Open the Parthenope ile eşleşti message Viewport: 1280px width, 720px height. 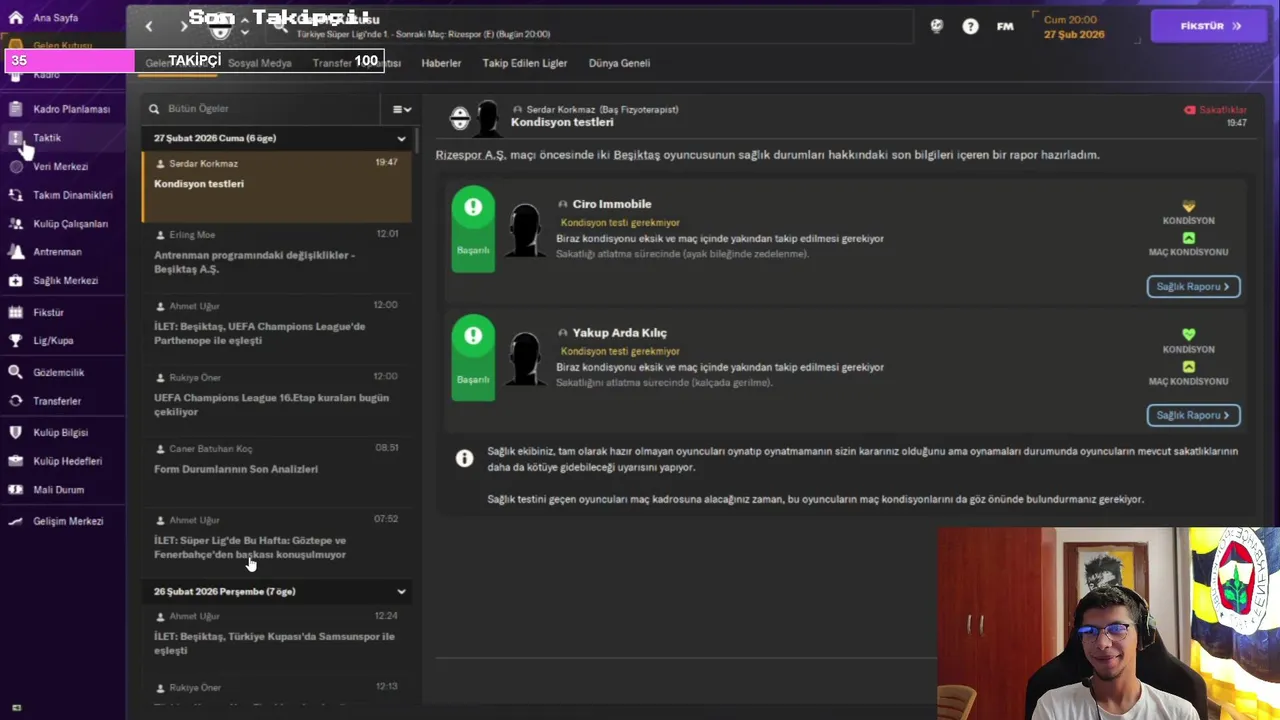(276, 329)
